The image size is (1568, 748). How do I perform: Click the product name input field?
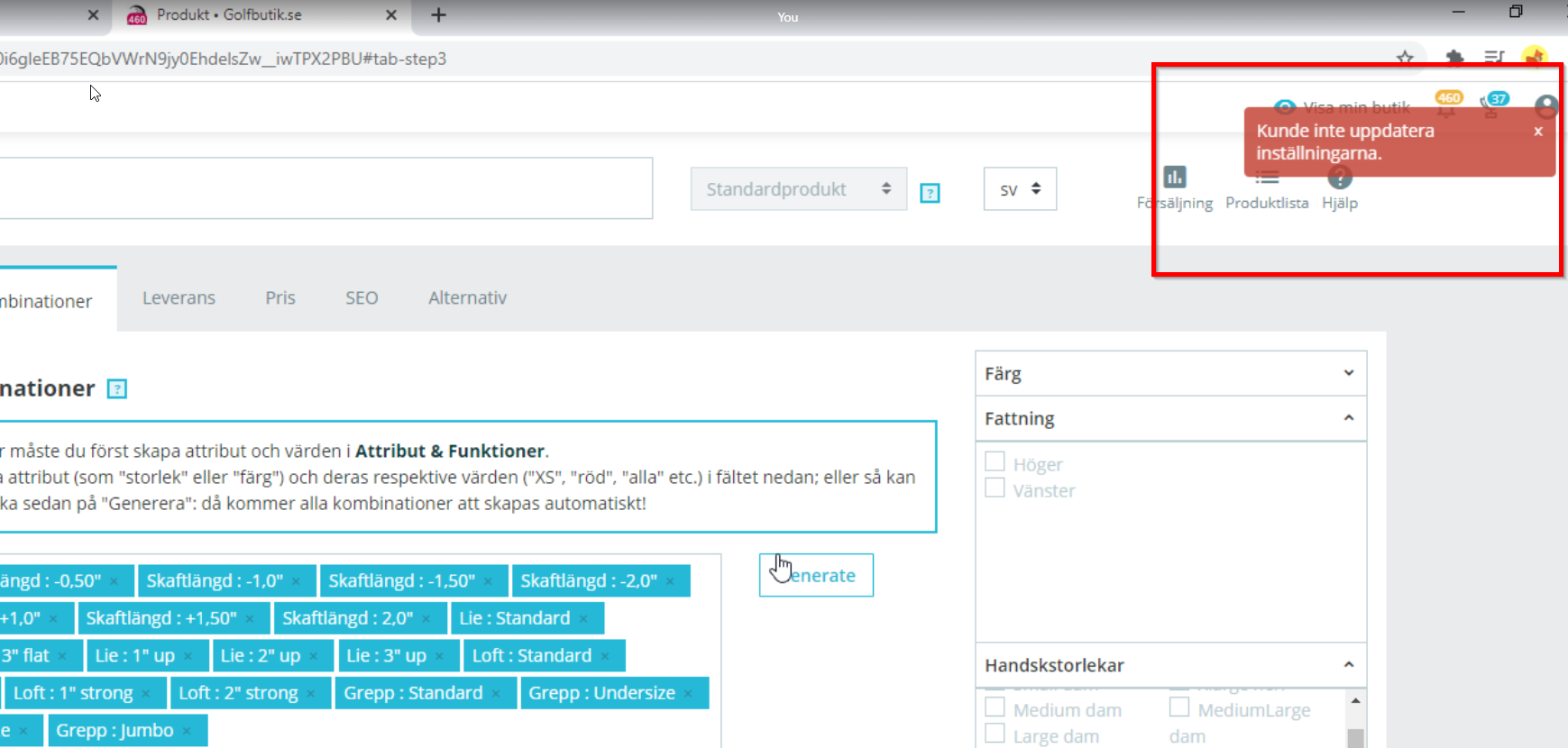[326, 188]
